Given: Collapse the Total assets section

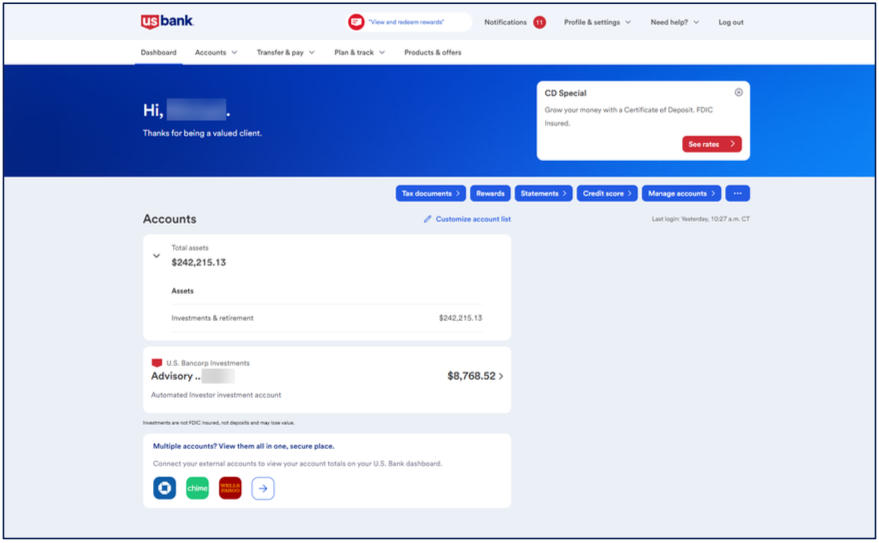Looking at the screenshot, I should (156, 256).
